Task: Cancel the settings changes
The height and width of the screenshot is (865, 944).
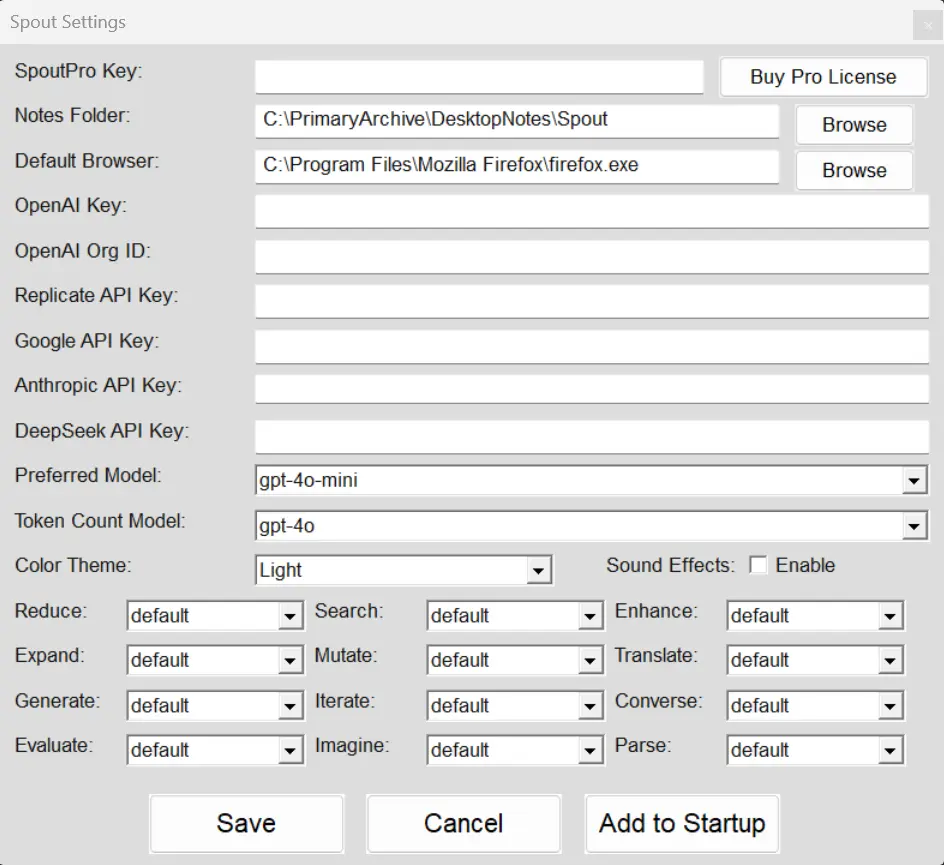Action: 463,823
